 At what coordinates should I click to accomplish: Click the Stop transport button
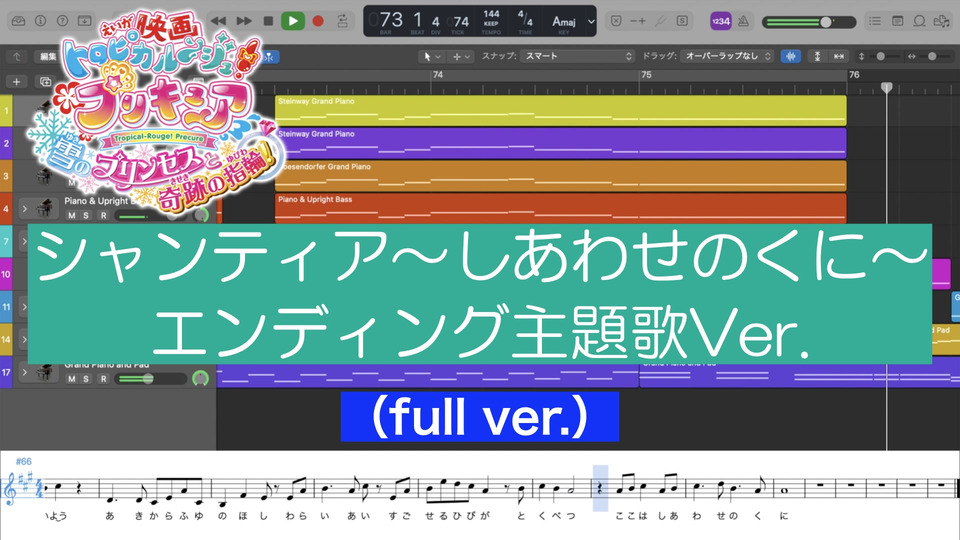[268, 21]
